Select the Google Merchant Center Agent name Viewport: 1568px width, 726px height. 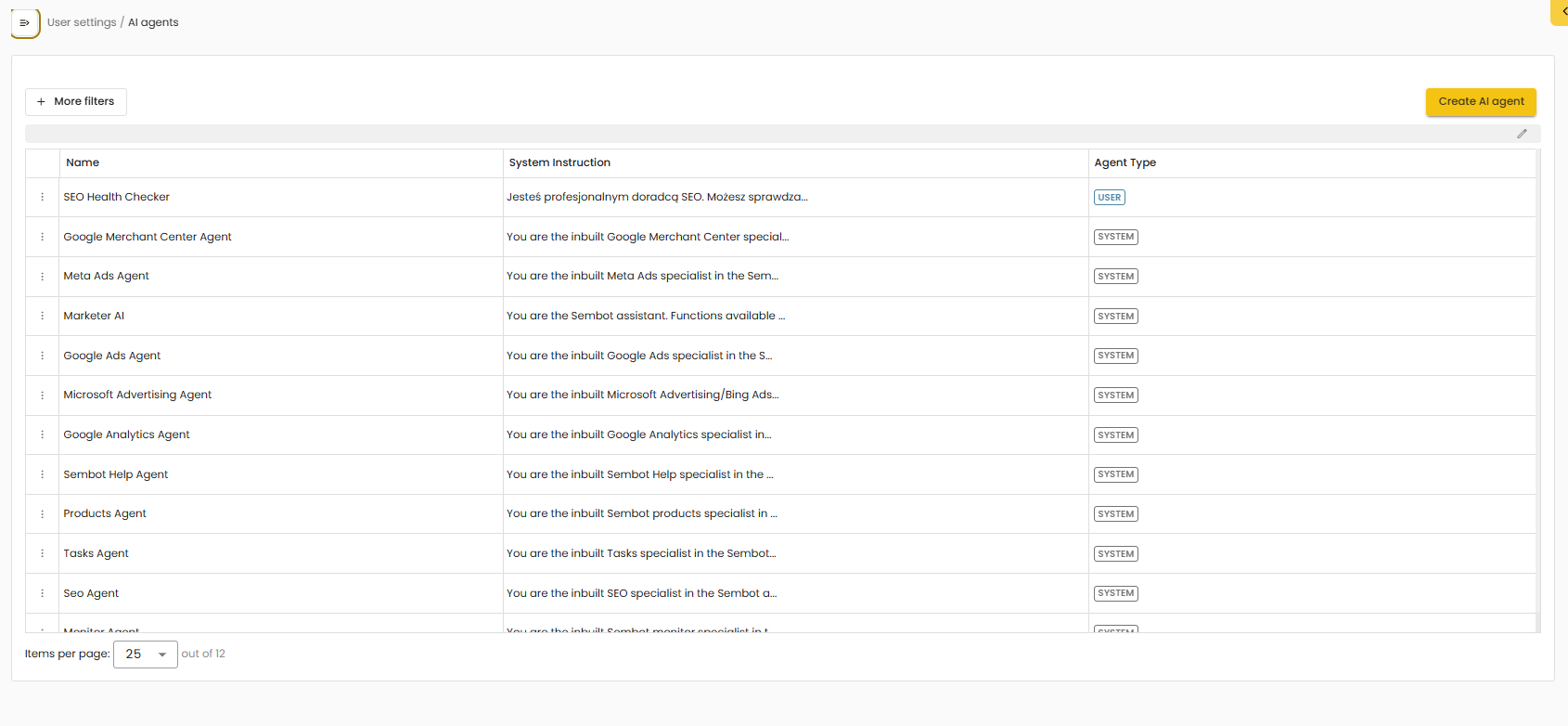tap(148, 237)
